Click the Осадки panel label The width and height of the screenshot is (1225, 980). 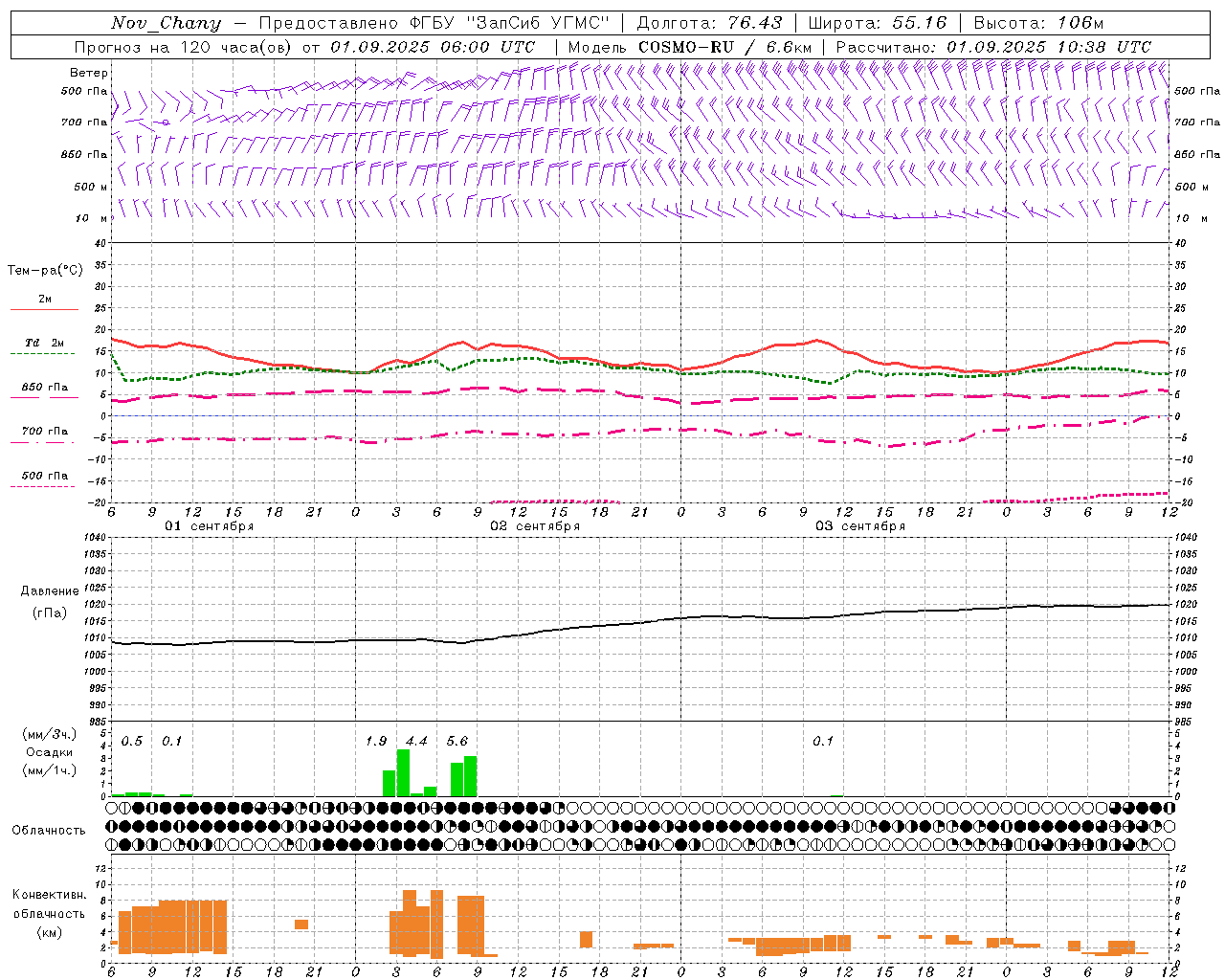point(49,752)
